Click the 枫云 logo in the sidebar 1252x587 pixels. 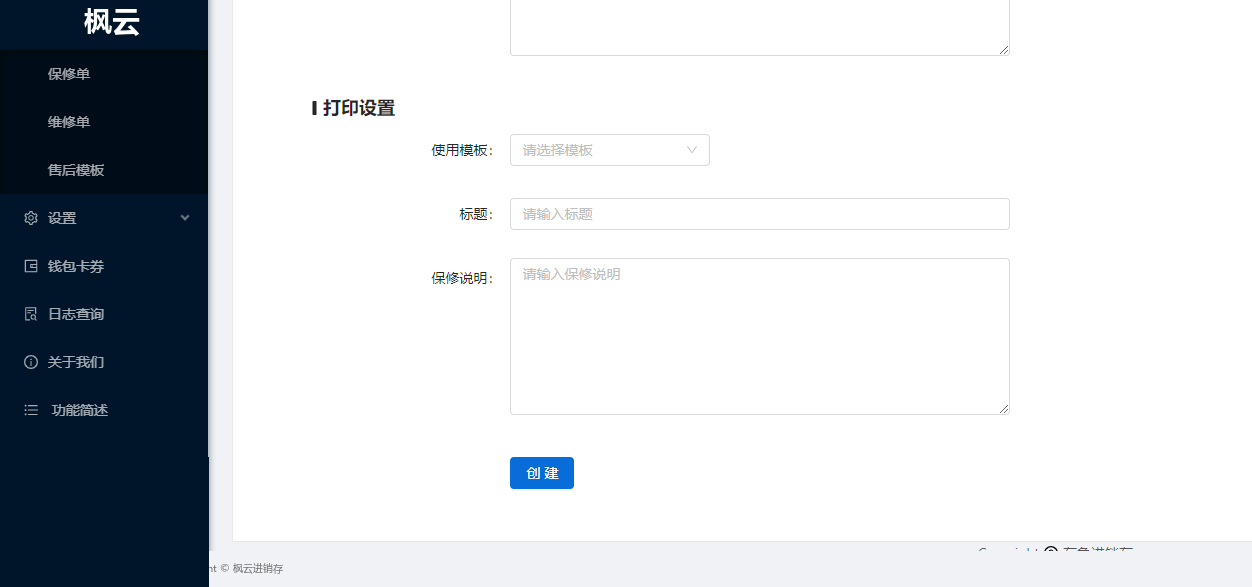[111, 21]
